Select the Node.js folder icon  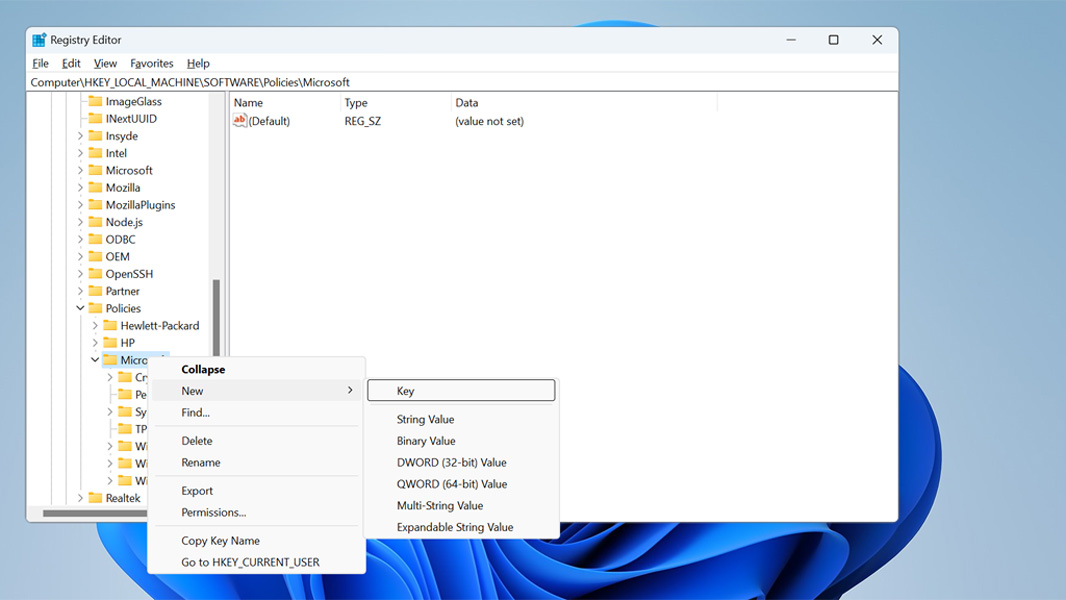tap(95, 222)
